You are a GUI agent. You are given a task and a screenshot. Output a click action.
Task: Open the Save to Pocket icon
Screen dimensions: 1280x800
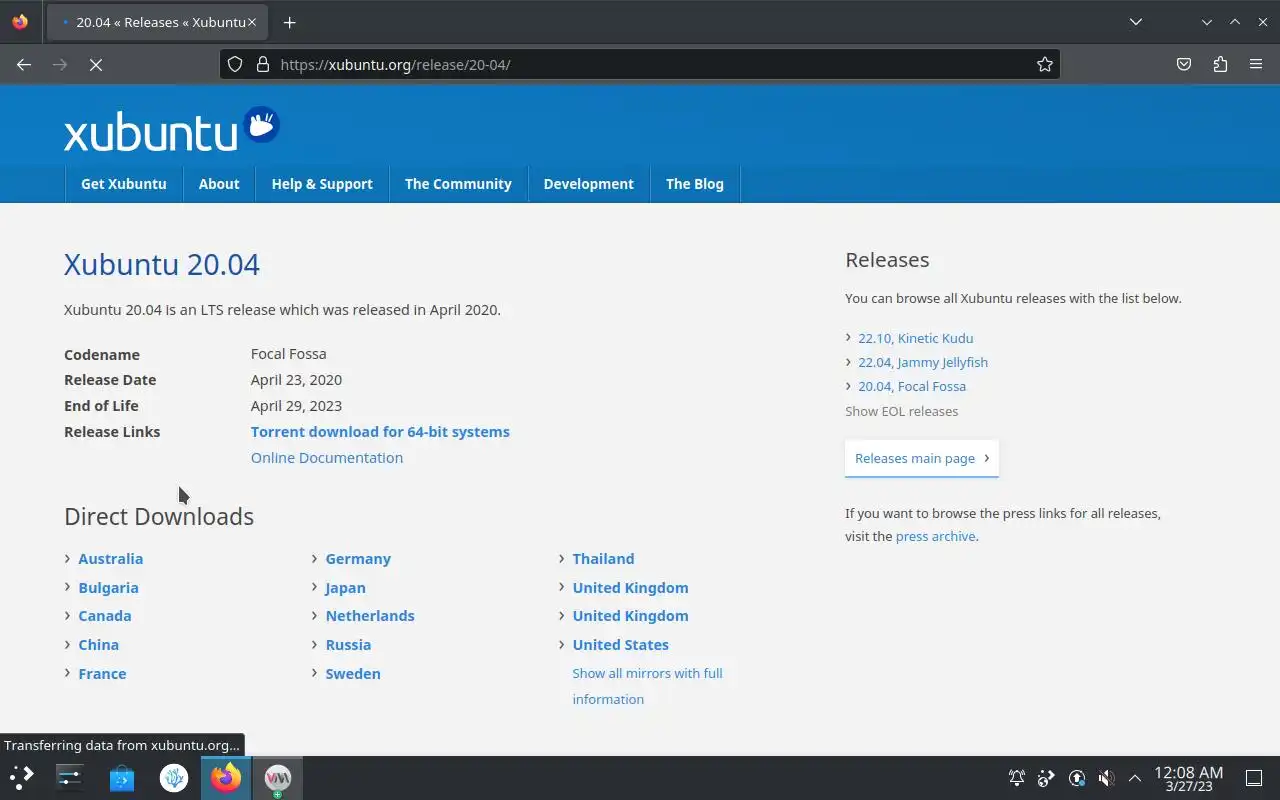[1184, 64]
